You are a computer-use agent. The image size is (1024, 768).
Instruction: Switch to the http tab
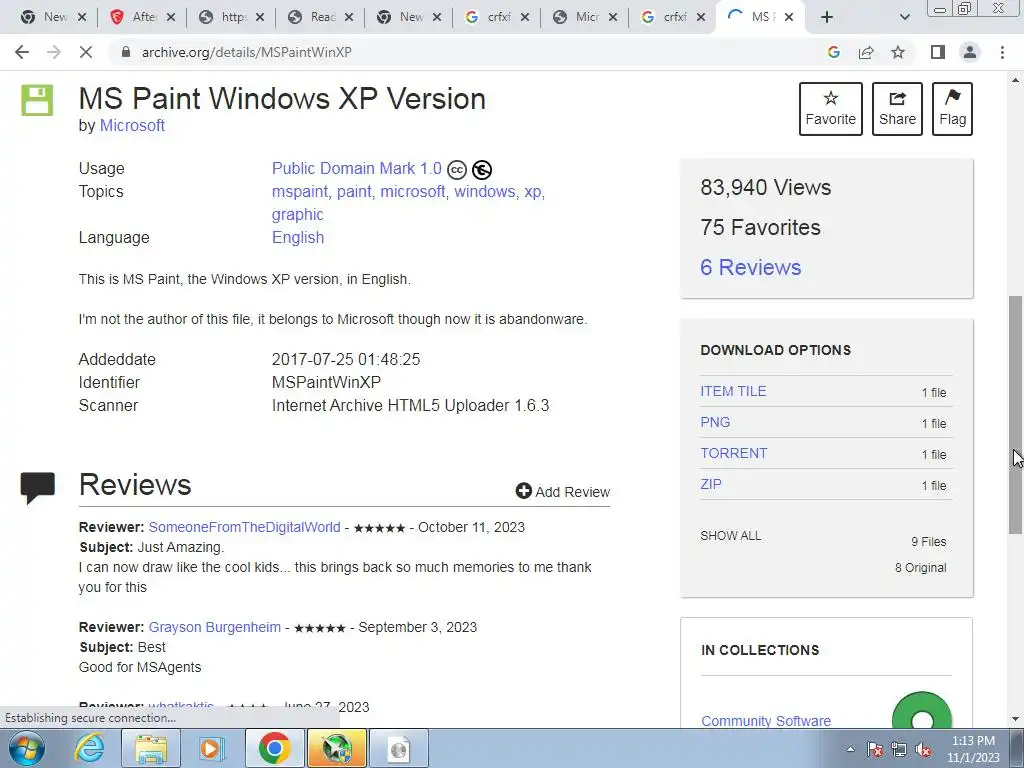232,17
